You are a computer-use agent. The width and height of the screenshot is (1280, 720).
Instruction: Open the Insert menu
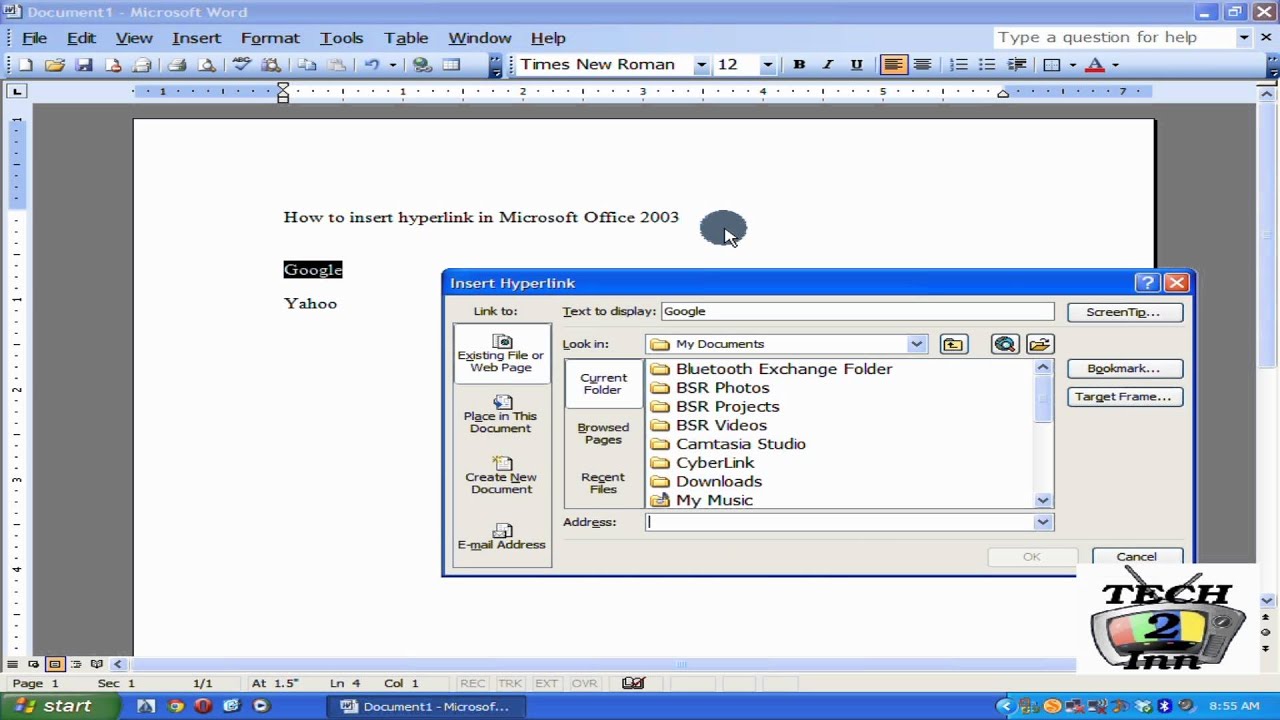(196, 38)
